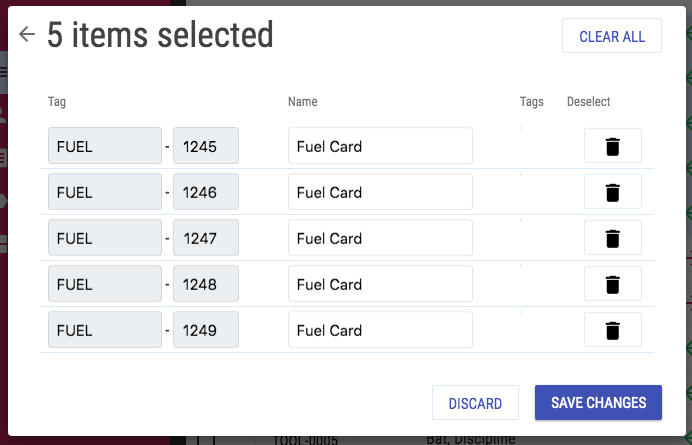The image size is (692, 445).
Task: Click the 1245 tag number field
Action: pyautogui.click(x=206, y=146)
